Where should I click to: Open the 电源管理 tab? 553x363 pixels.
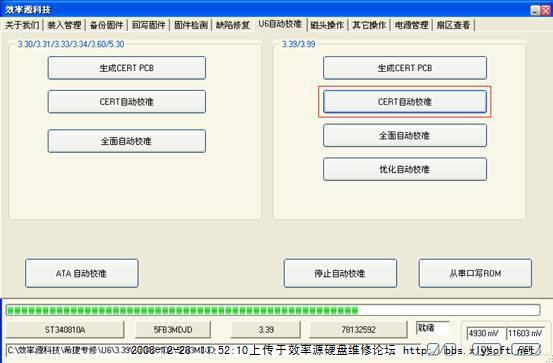(x=411, y=25)
